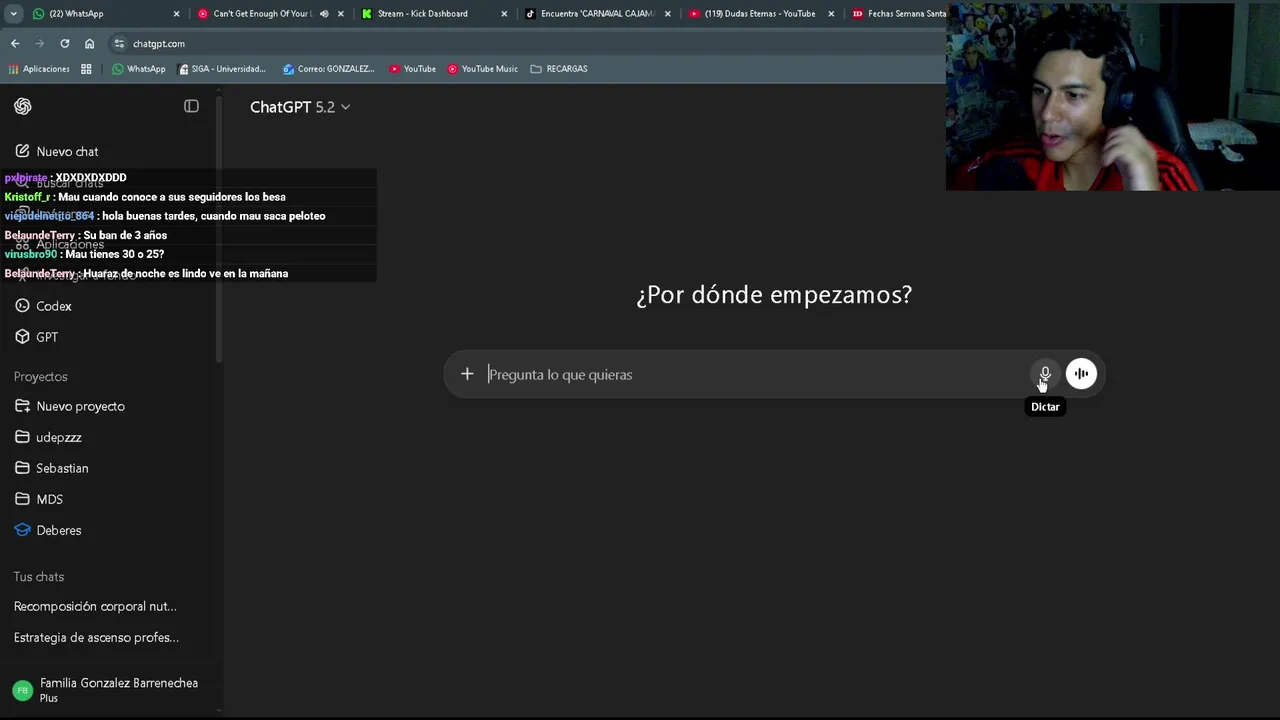View site information icon in address bar
Screen dimensions: 1280x720
(x=119, y=44)
